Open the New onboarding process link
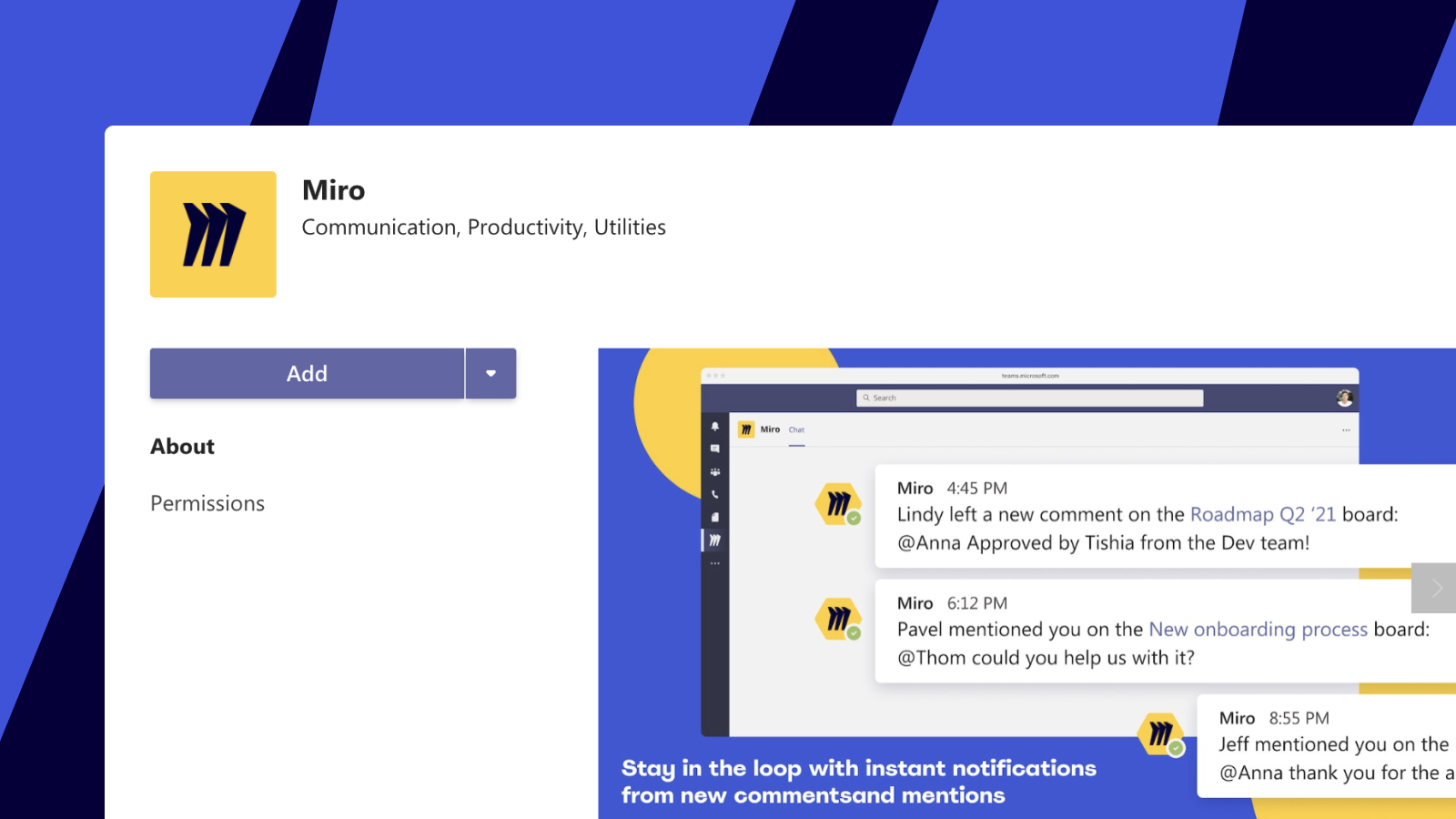The height and width of the screenshot is (819, 1456). pyautogui.click(x=1258, y=629)
